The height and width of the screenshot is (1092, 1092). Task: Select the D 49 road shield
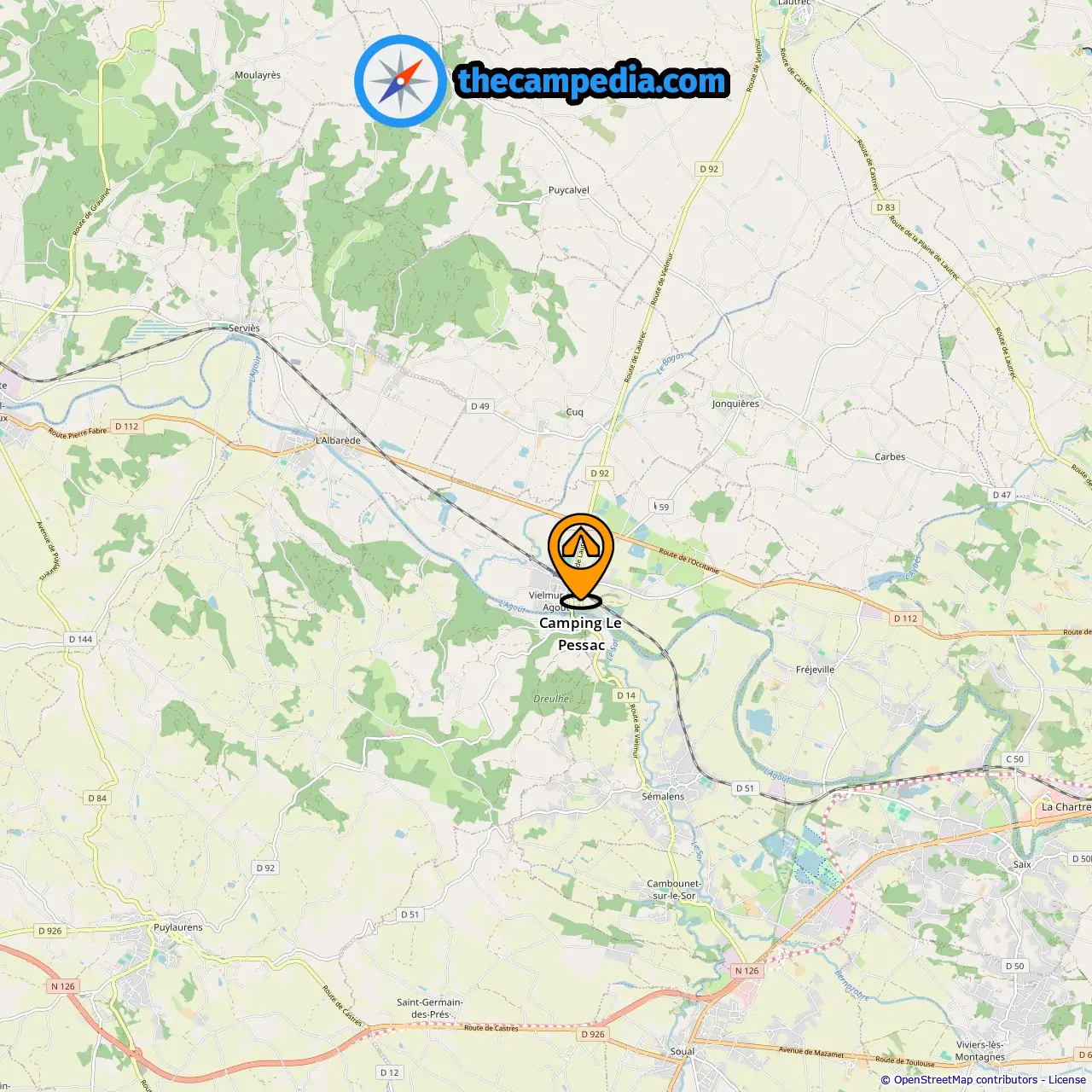(480, 406)
